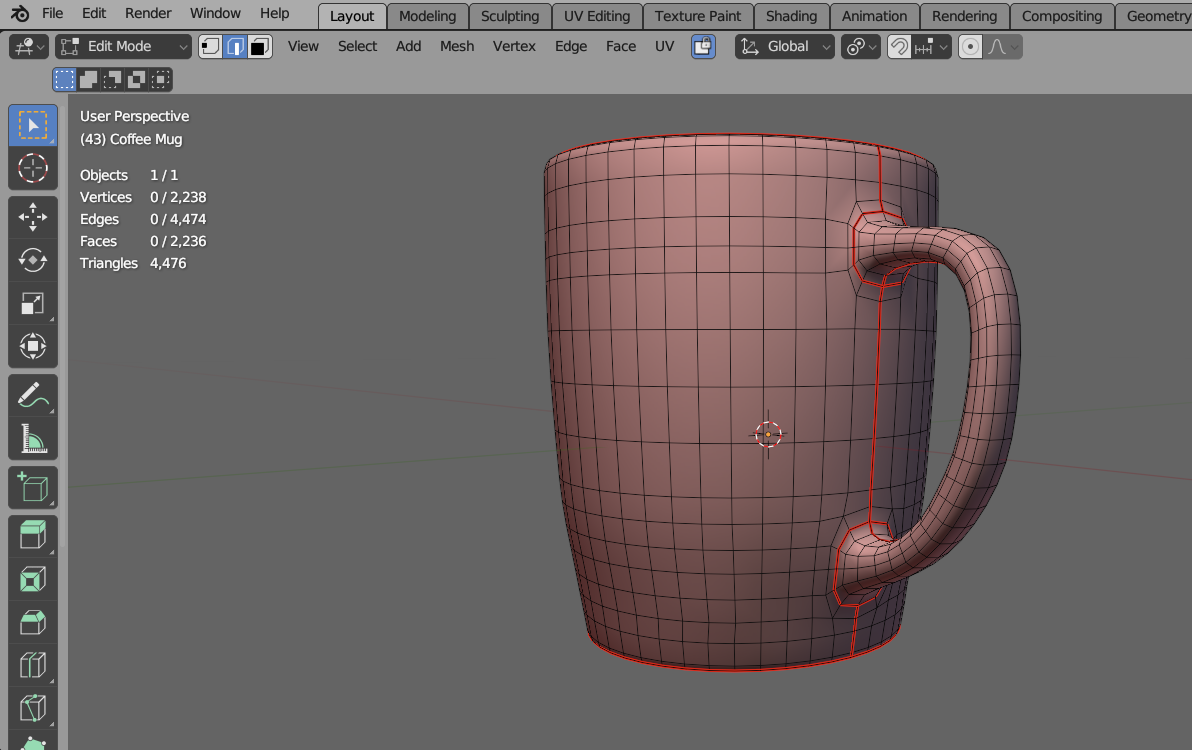The width and height of the screenshot is (1192, 750).
Task: Open the Edit Mode dropdown
Action: point(124,46)
